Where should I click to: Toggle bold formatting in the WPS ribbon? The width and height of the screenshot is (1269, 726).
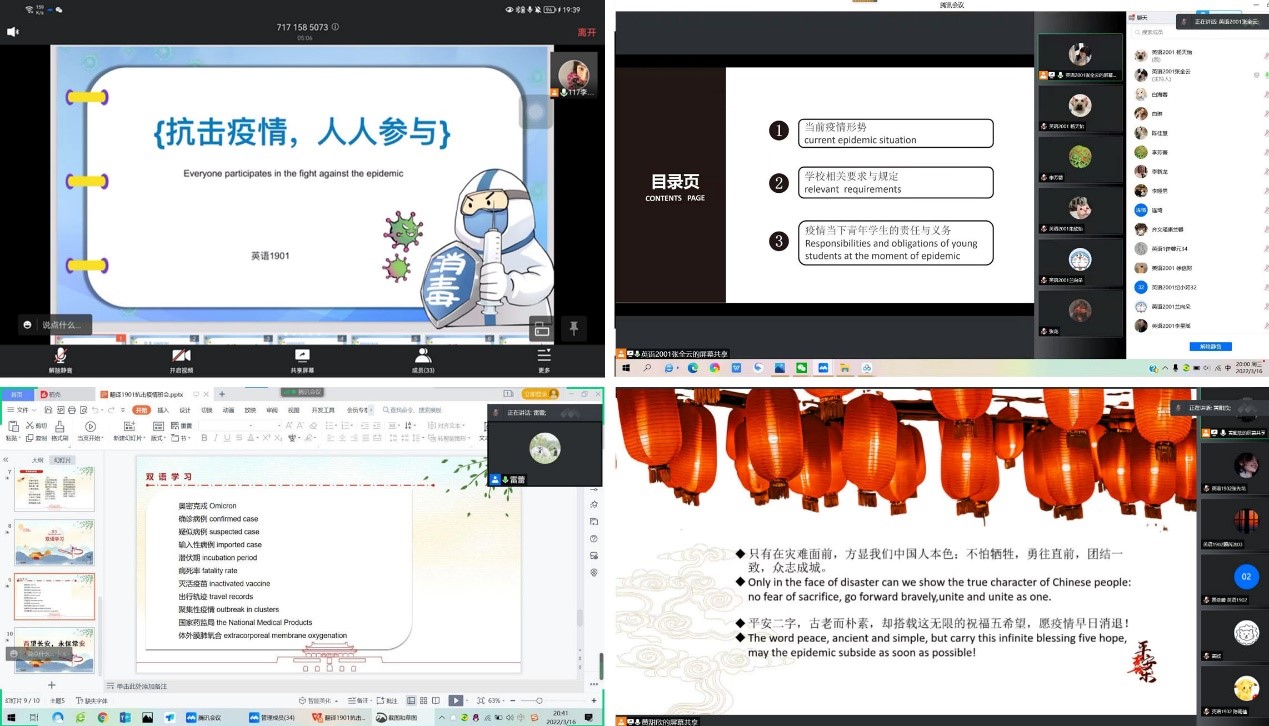[205, 438]
